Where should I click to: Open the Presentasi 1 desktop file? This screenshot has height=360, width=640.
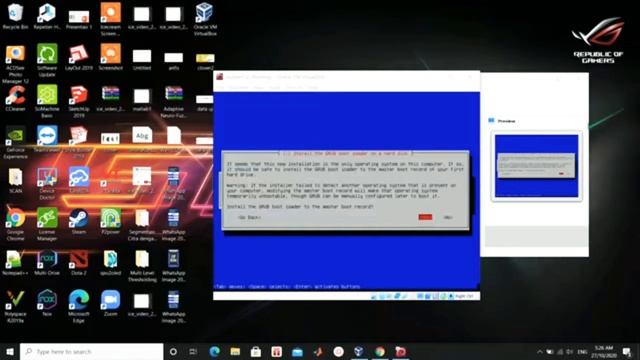click(x=79, y=19)
